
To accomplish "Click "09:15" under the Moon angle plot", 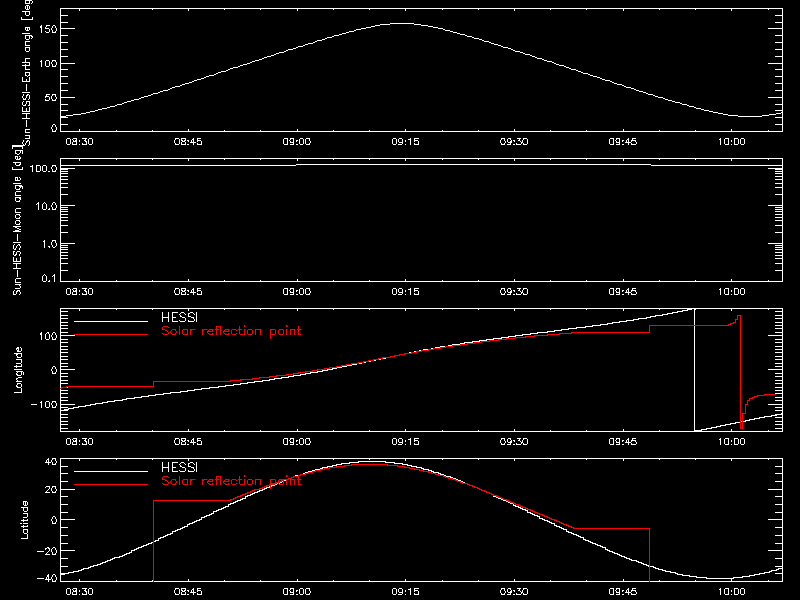I will click(x=406, y=292).
